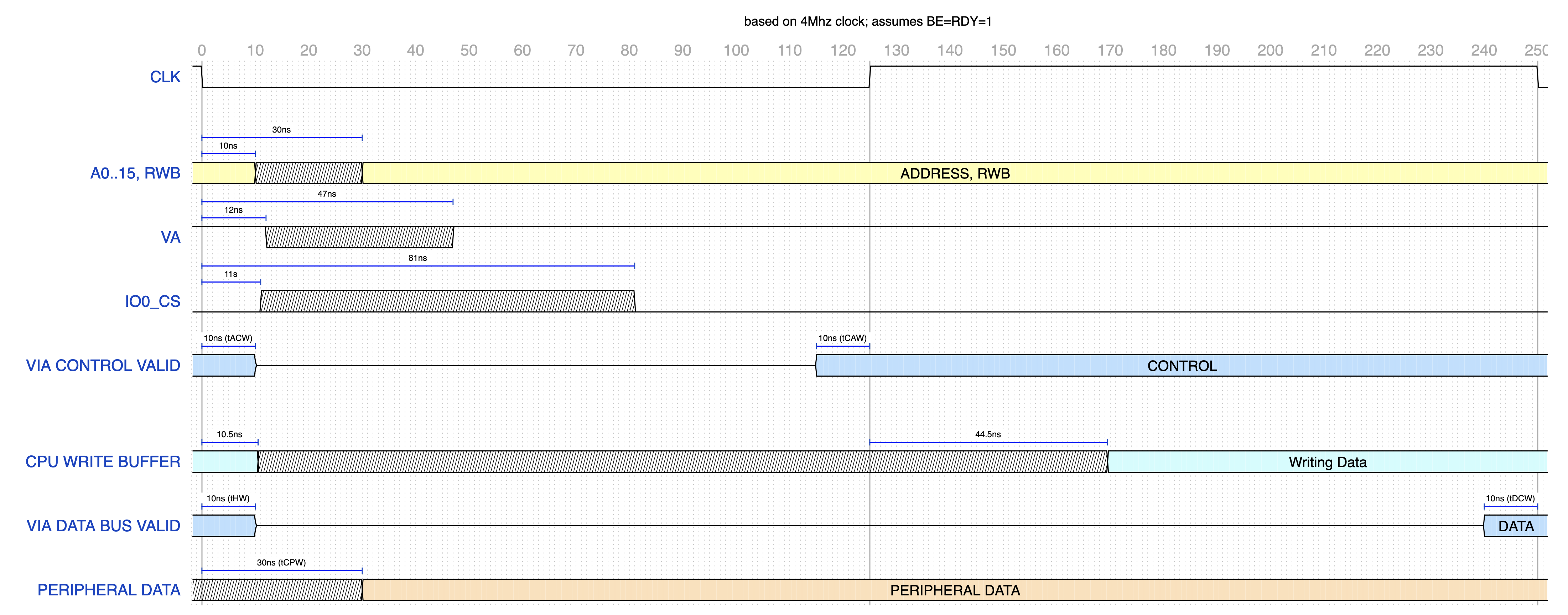This screenshot has width=1568, height=615.
Task: Click the CLK signal label
Action: (165, 77)
